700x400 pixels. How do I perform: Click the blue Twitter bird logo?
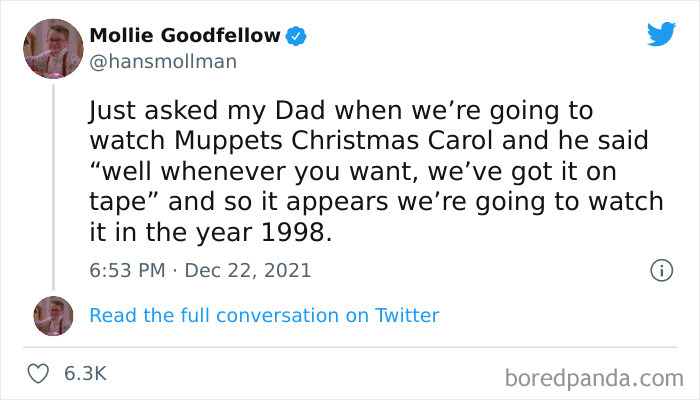(661, 34)
